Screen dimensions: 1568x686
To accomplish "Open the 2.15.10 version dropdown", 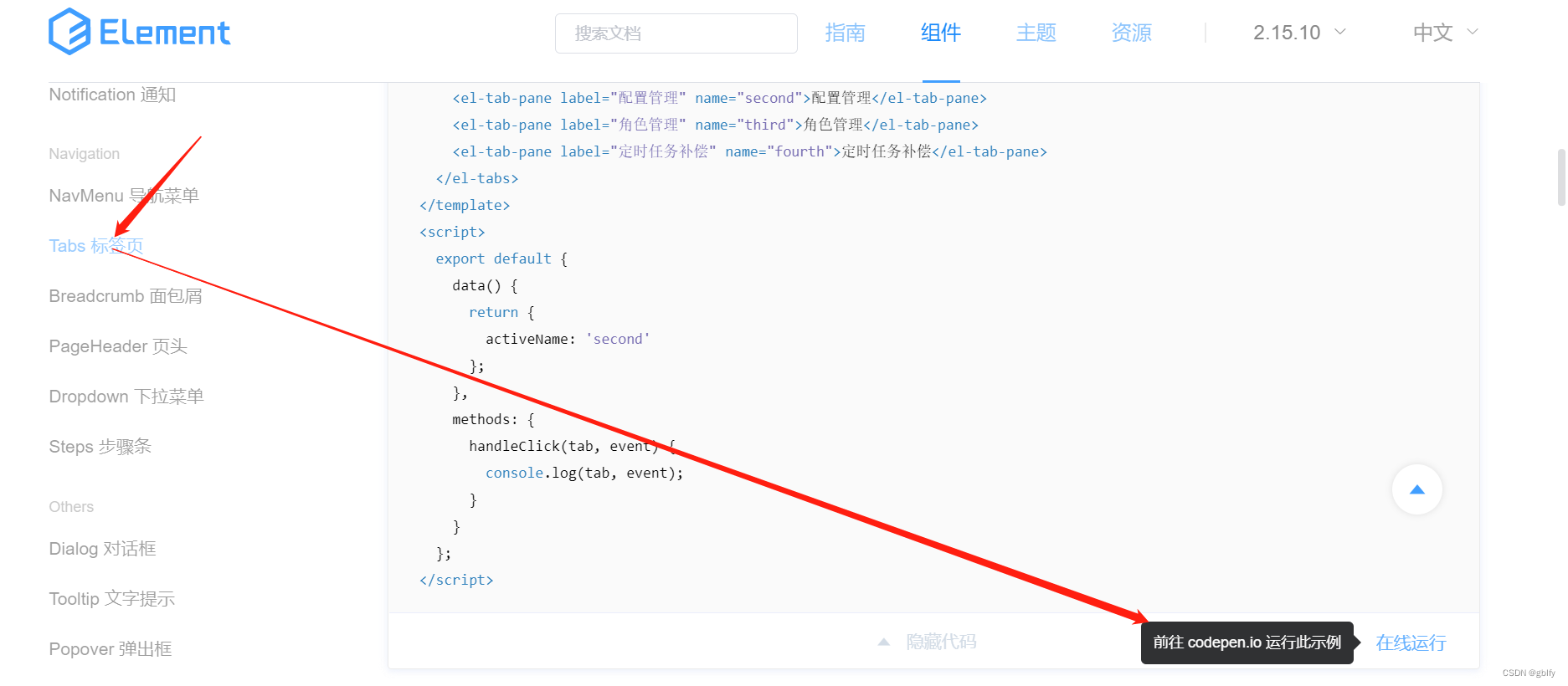I will pyautogui.click(x=1299, y=33).
